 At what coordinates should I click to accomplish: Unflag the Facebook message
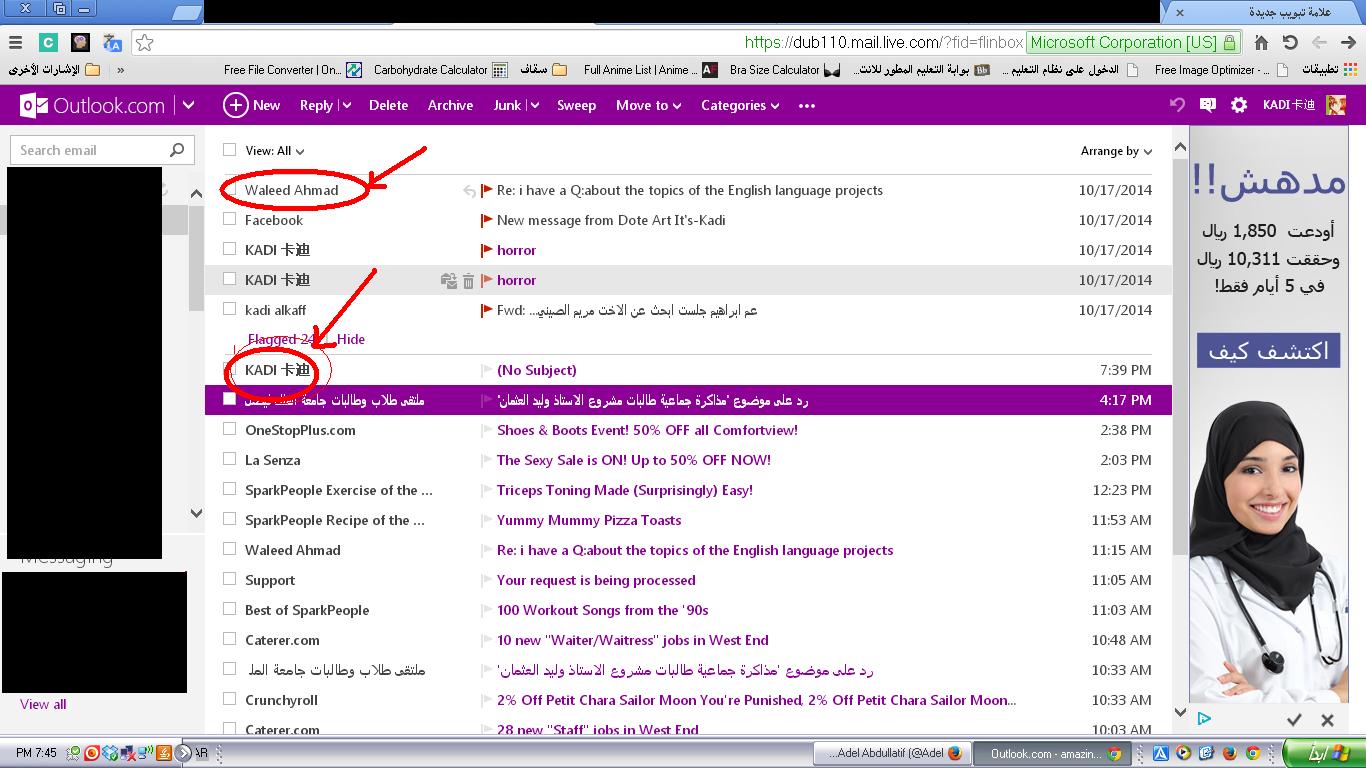point(487,220)
